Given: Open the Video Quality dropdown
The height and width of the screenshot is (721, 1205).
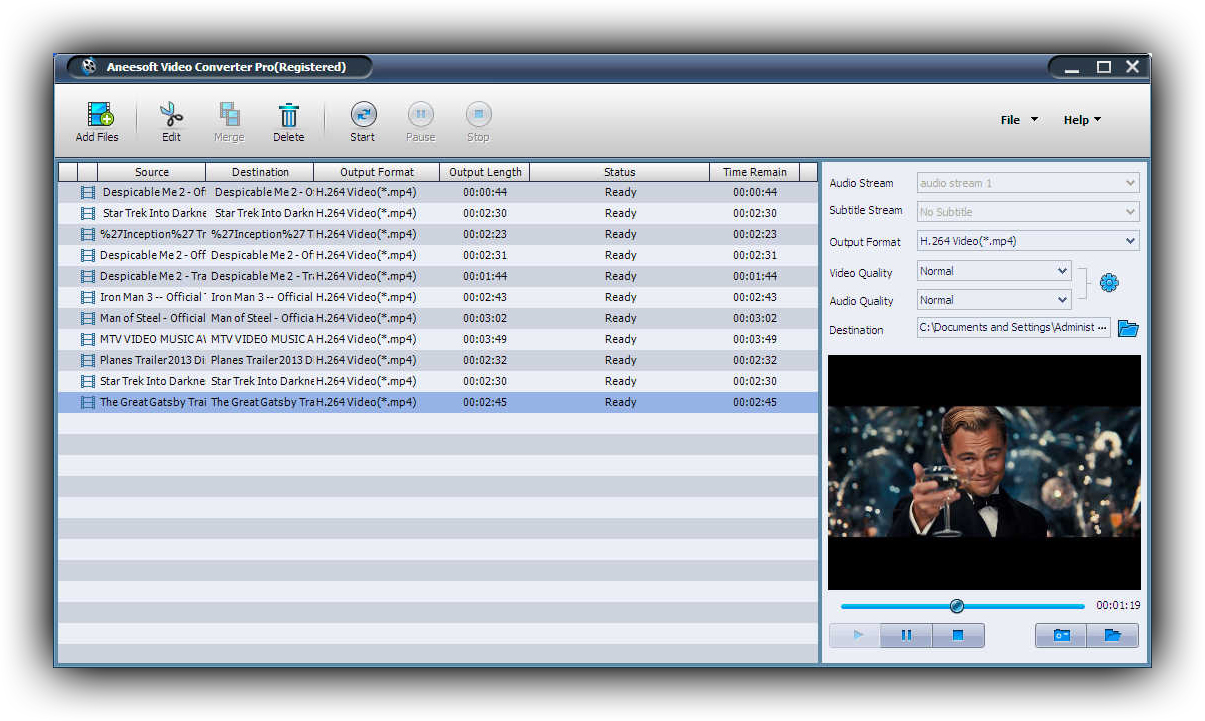Looking at the screenshot, I should 994,271.
